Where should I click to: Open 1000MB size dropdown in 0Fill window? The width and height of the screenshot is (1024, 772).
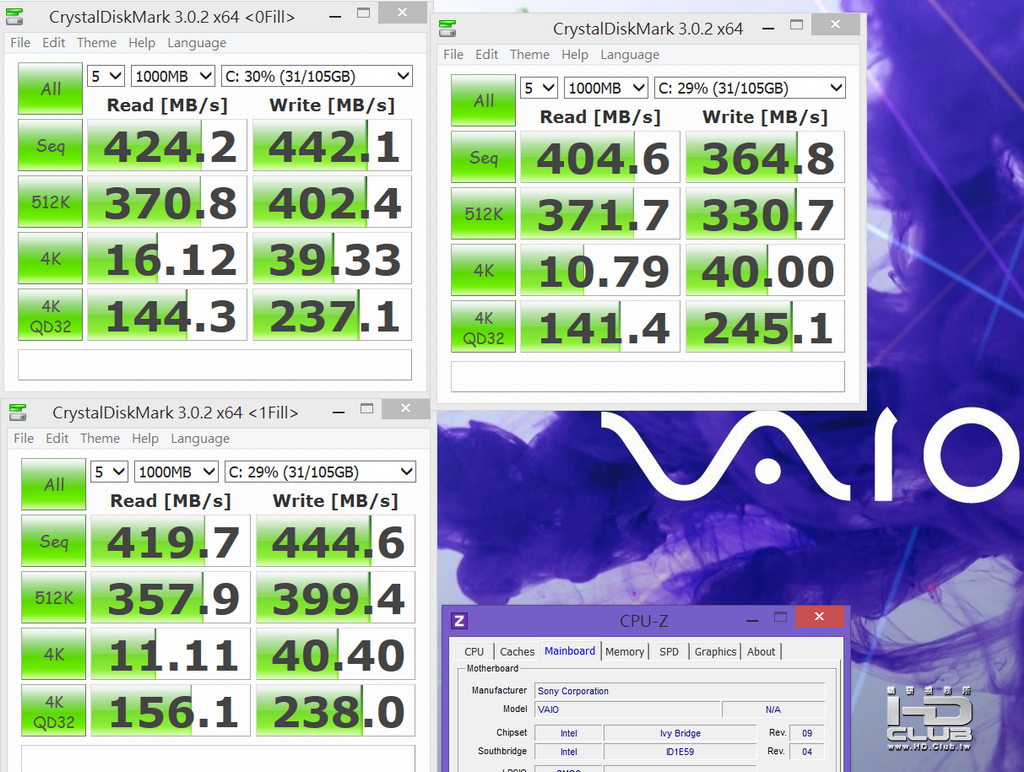pyautogui.click(x=173, y=76)
